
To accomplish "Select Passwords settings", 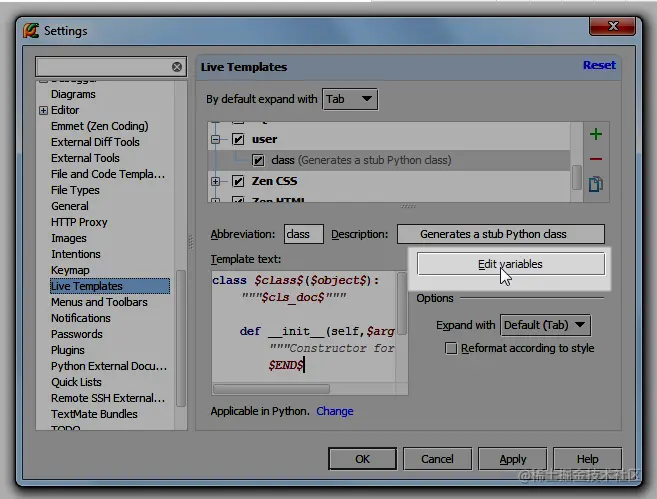I will pyautogui.click(x=77, y=334).
